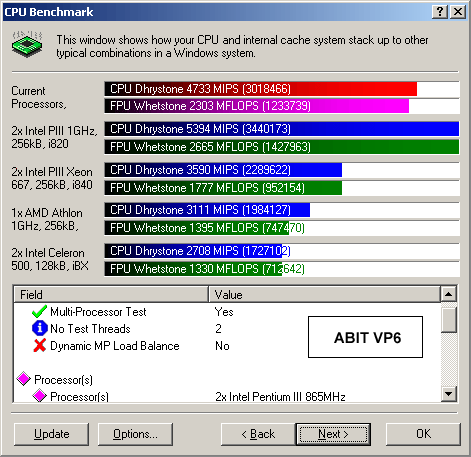Confirm with the OK button
471x457 pixels.
(x=423, y=434)
